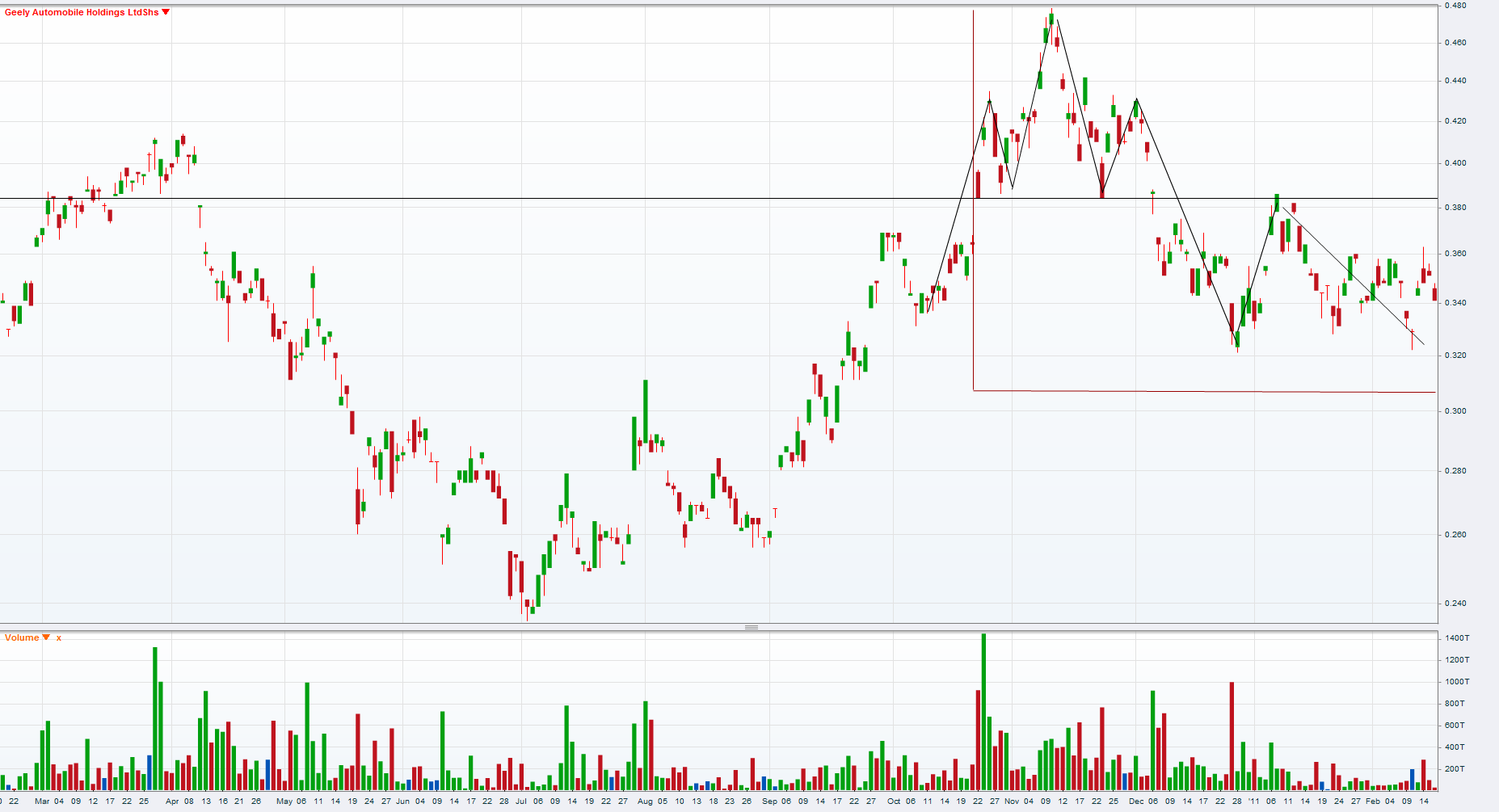
Task: Click the 0.420 price axis label
Action: tap(1455, 121)
